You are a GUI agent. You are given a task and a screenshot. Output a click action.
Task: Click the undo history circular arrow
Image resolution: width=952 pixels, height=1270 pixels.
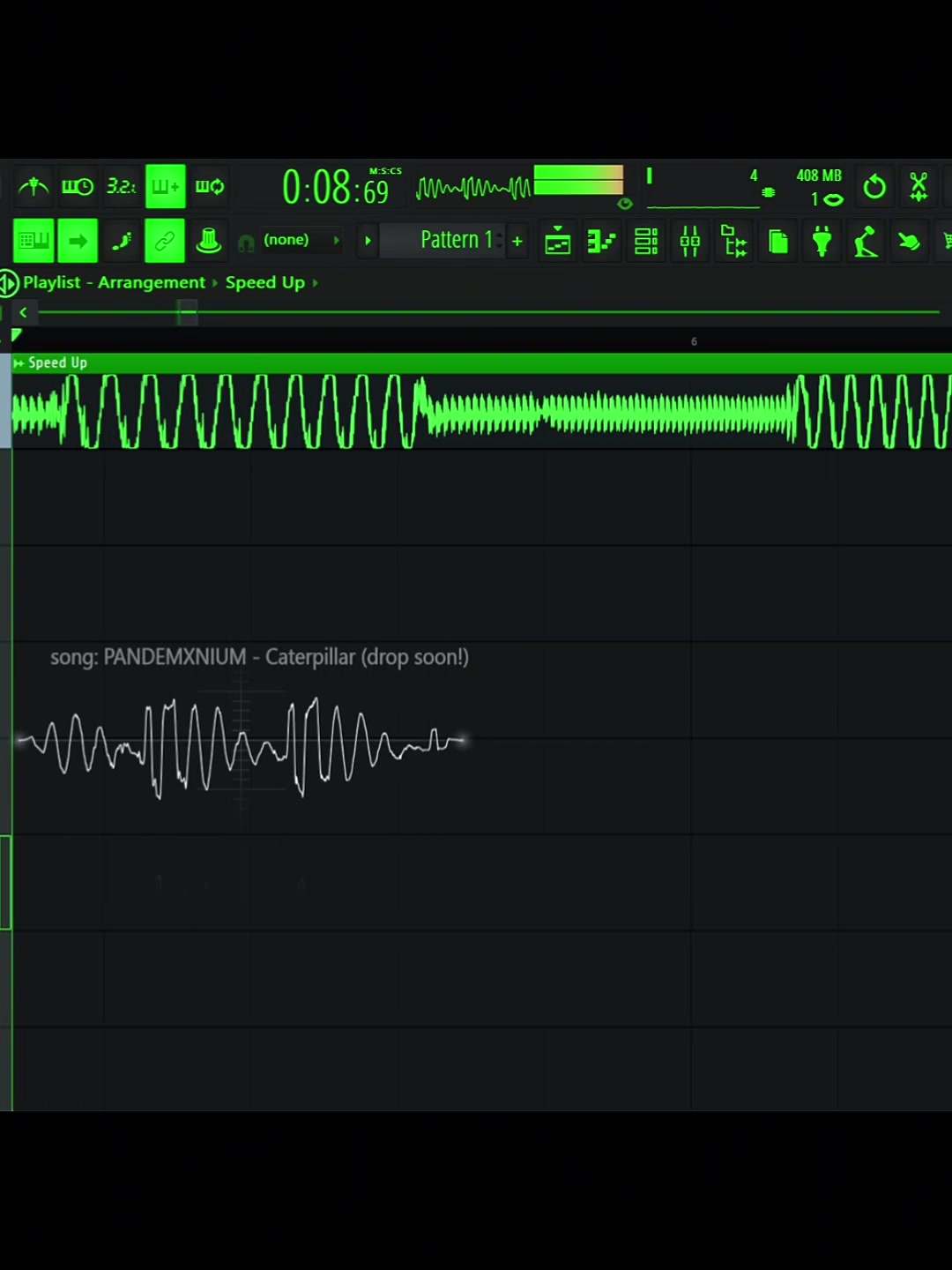874,186
